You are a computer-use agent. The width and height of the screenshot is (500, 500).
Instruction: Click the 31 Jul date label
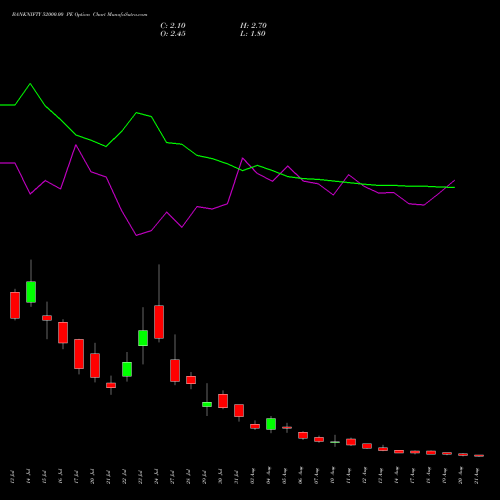coord(237,477)
